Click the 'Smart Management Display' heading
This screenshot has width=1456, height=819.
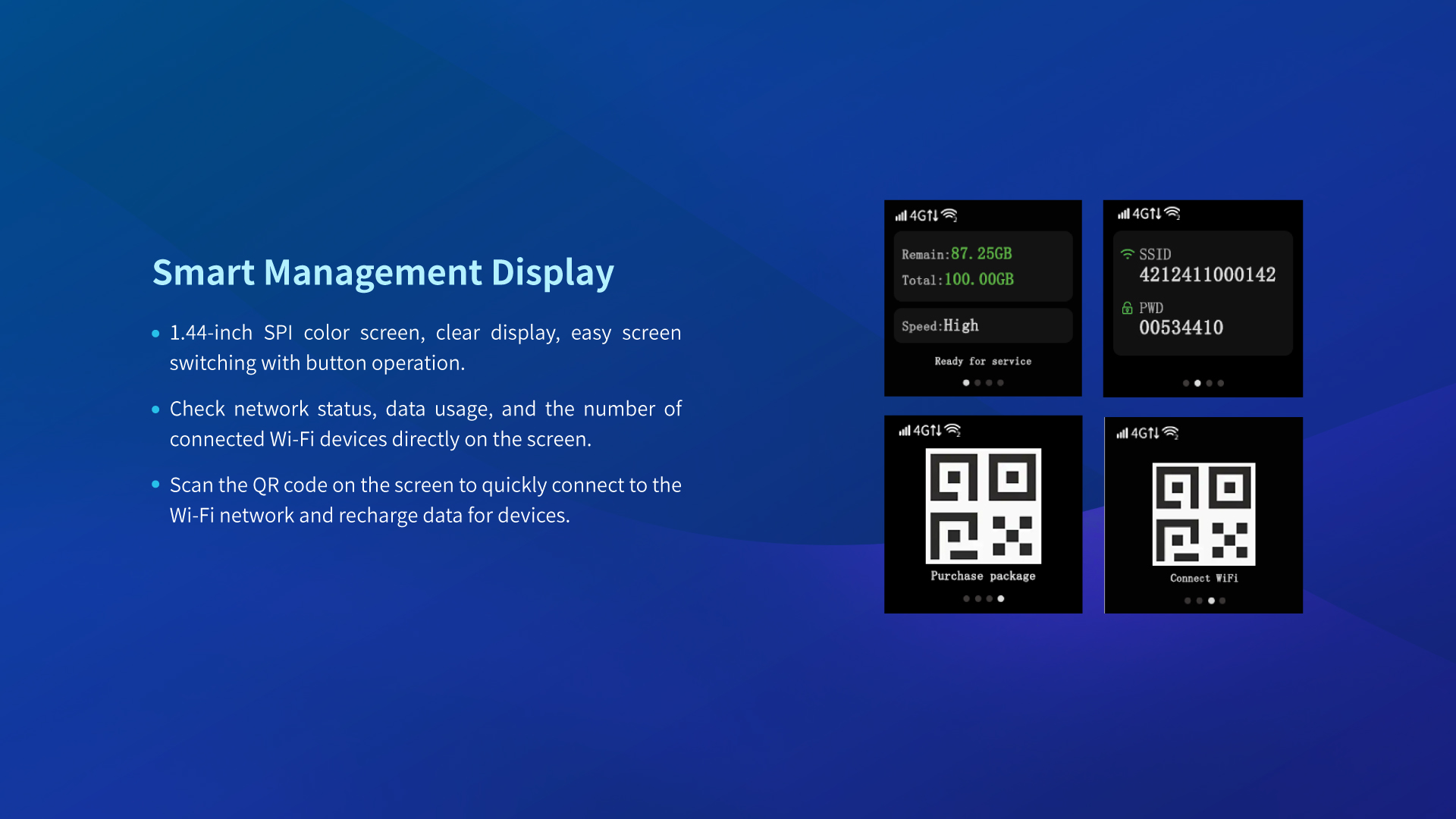coord(383,273)
